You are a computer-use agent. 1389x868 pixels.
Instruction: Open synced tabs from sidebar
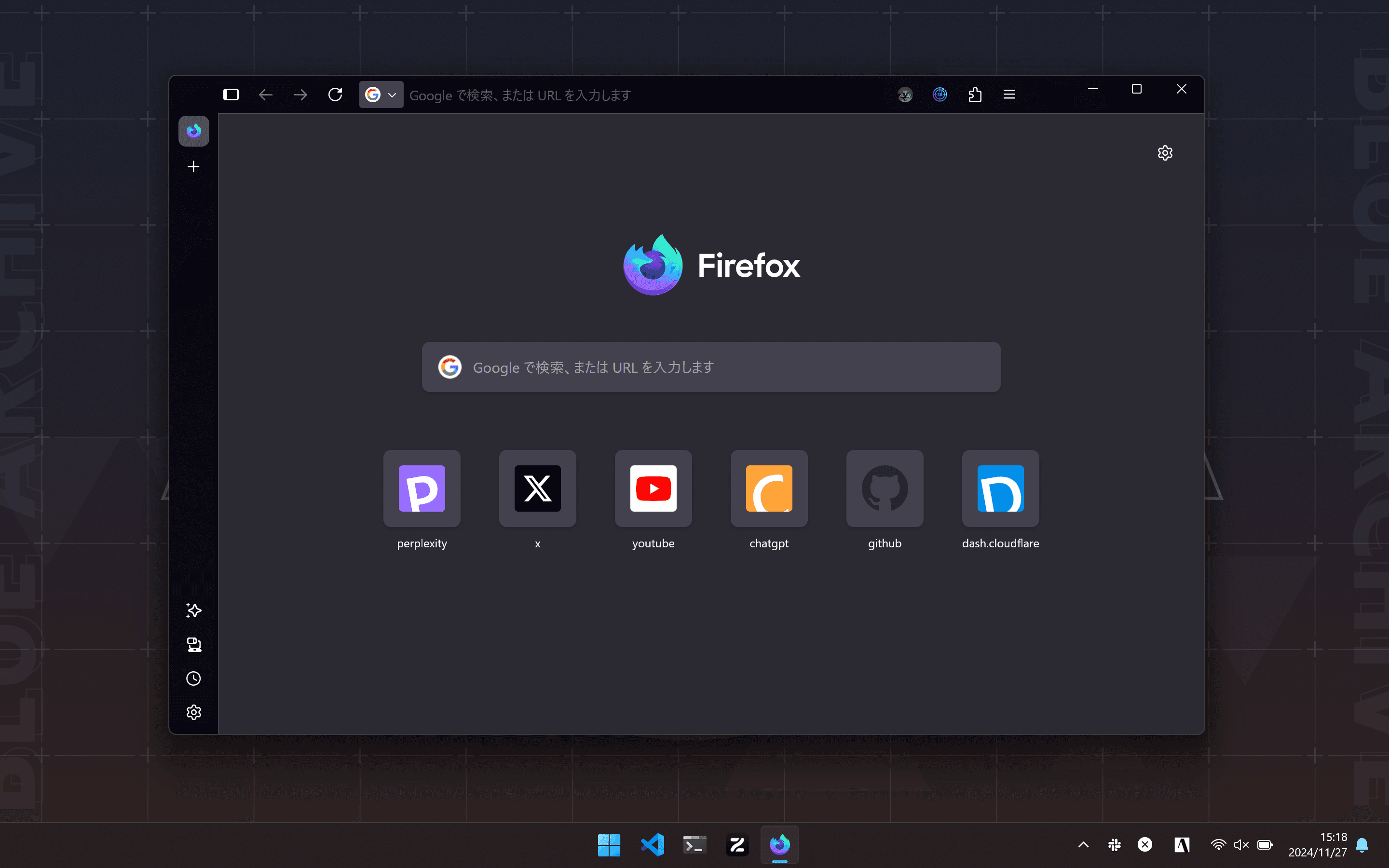[194, 645]
